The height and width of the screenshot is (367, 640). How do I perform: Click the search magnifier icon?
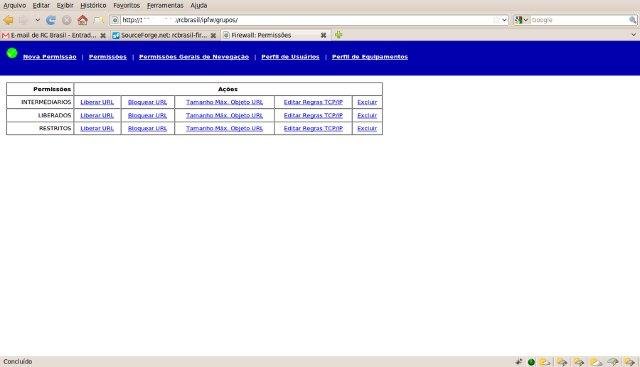point(633,20)
